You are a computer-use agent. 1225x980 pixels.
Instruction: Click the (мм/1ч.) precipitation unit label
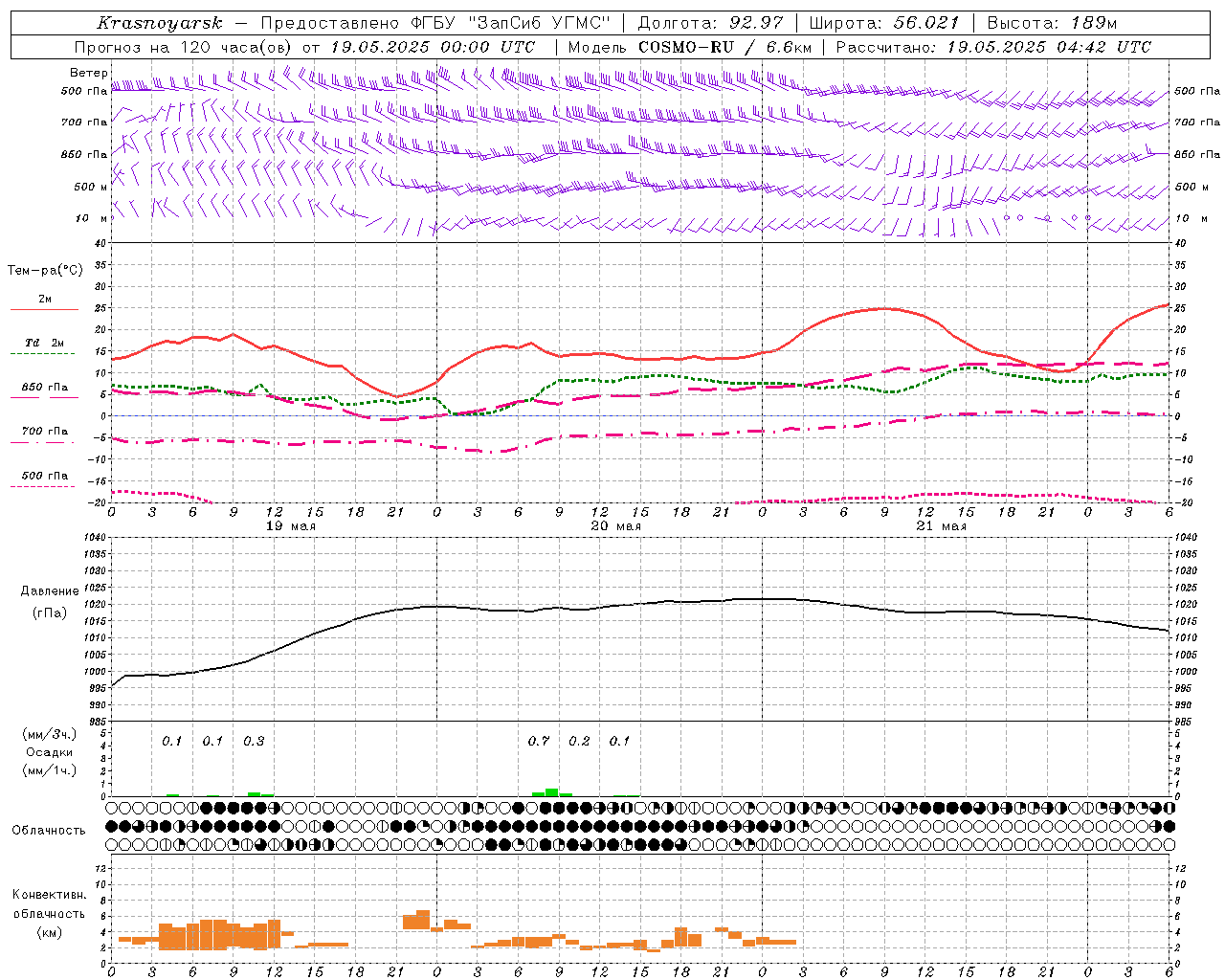(x=50, y=770)
